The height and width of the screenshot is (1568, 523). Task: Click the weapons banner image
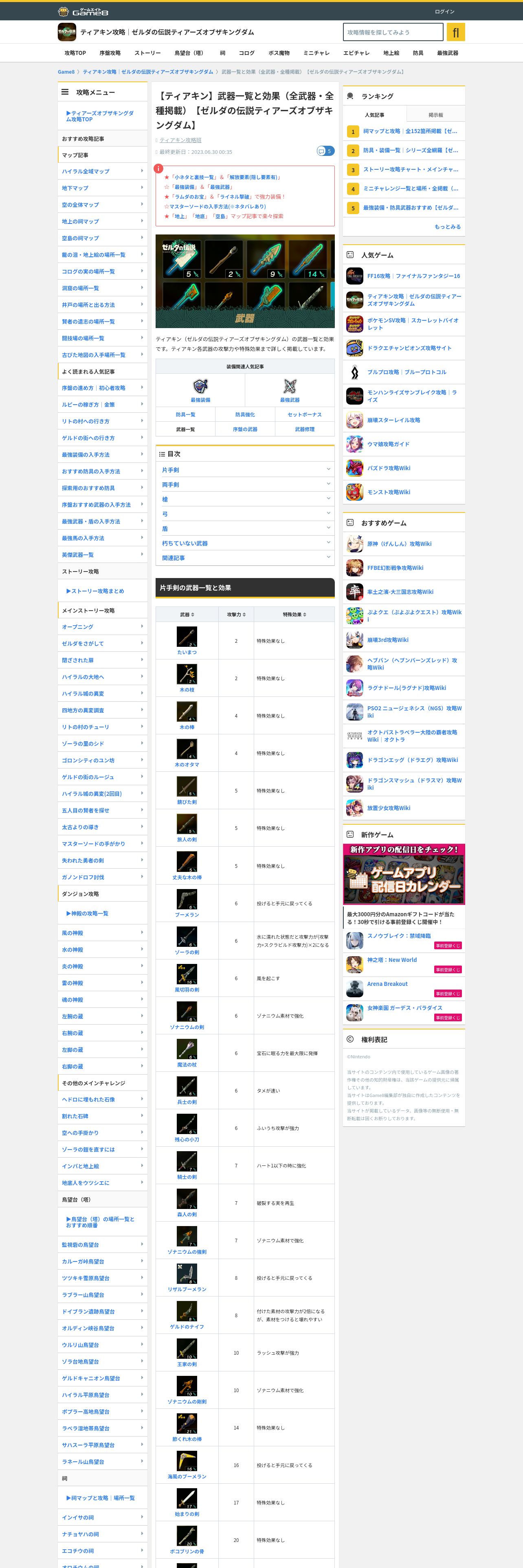[245, 281]
